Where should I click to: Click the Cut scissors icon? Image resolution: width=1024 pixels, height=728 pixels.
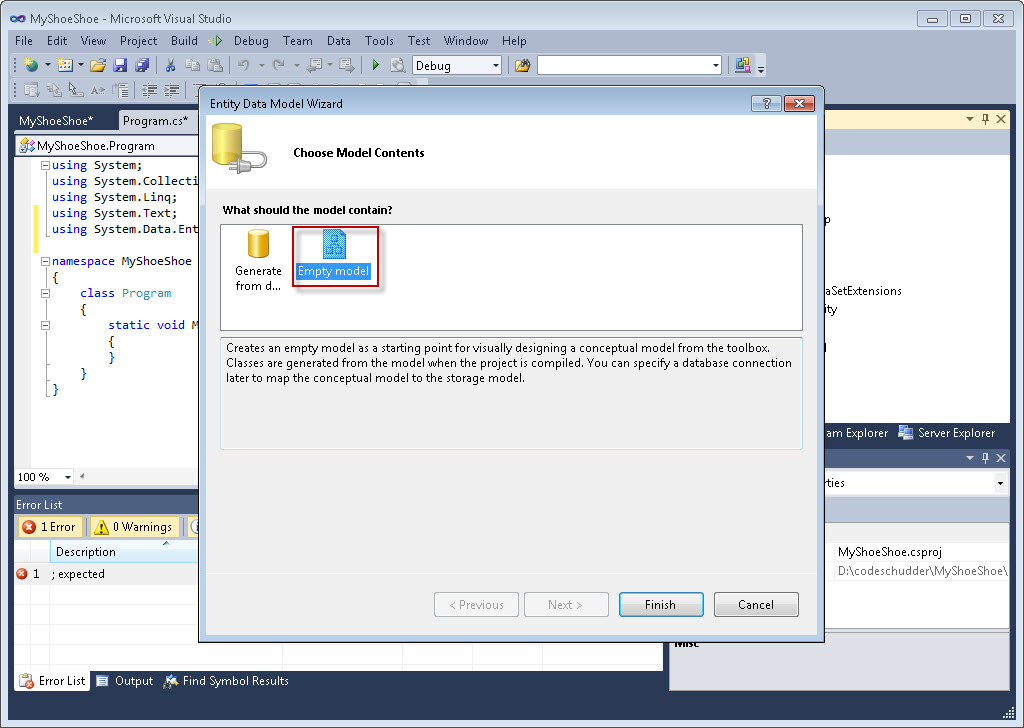(170, 65)
